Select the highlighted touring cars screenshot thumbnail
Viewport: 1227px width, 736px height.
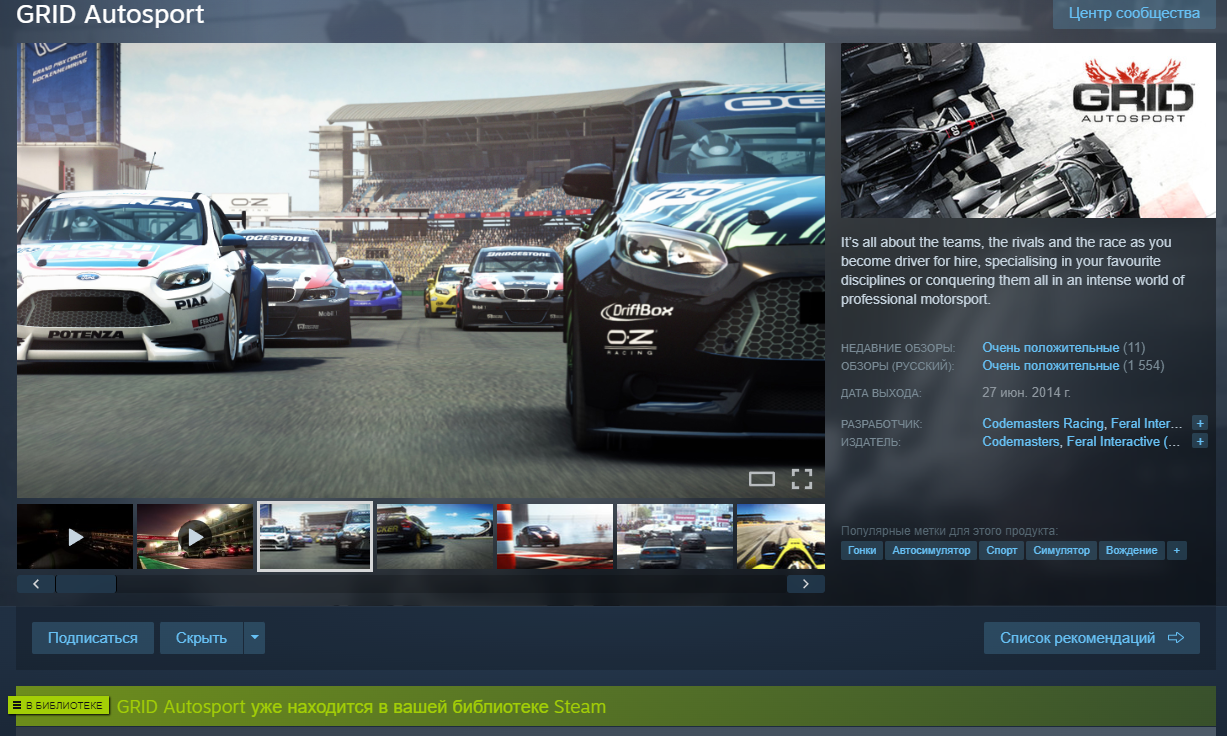(x=315, y=537)
